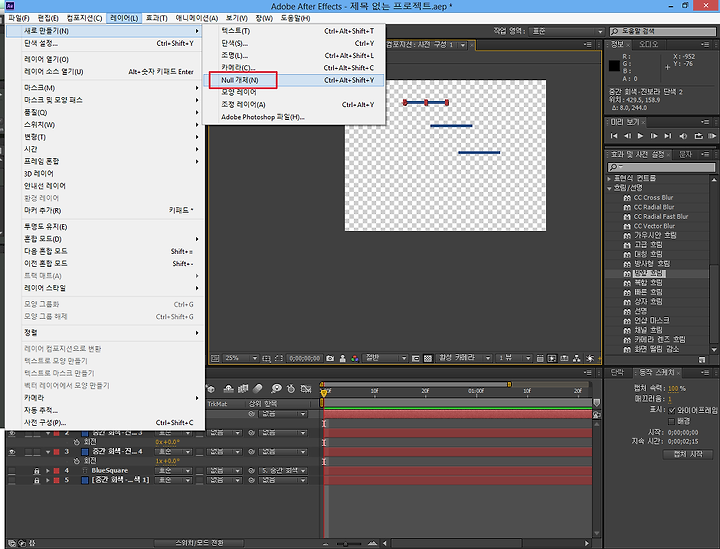Open the Preview panel options menu icon
This screenshot has width=720, height=549.
(x=706, y=122)
